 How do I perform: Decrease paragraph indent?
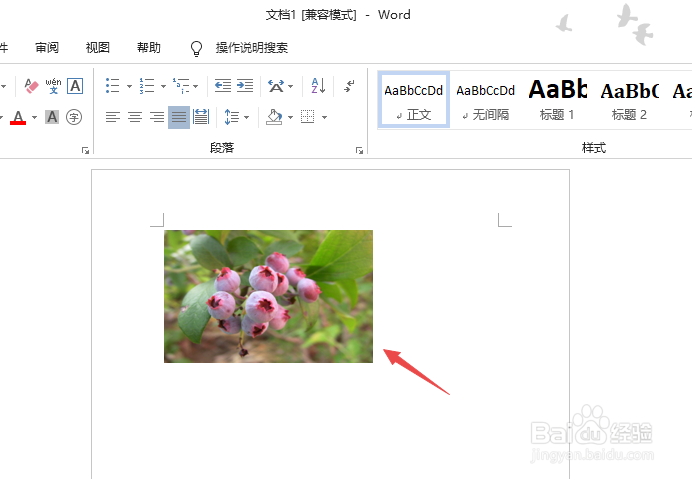click(x=223, y=85)
